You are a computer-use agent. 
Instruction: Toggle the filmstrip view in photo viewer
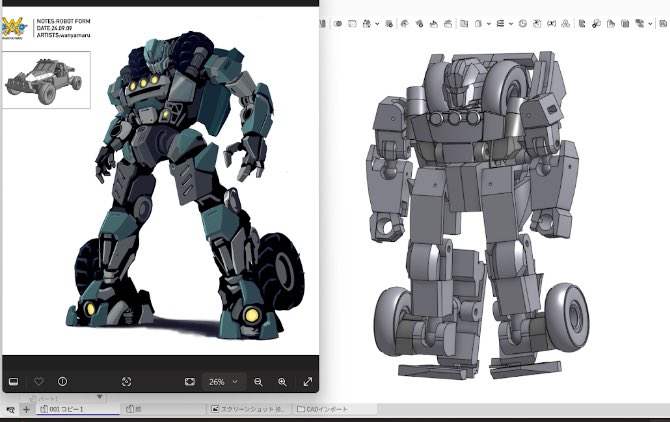(13, 381)
